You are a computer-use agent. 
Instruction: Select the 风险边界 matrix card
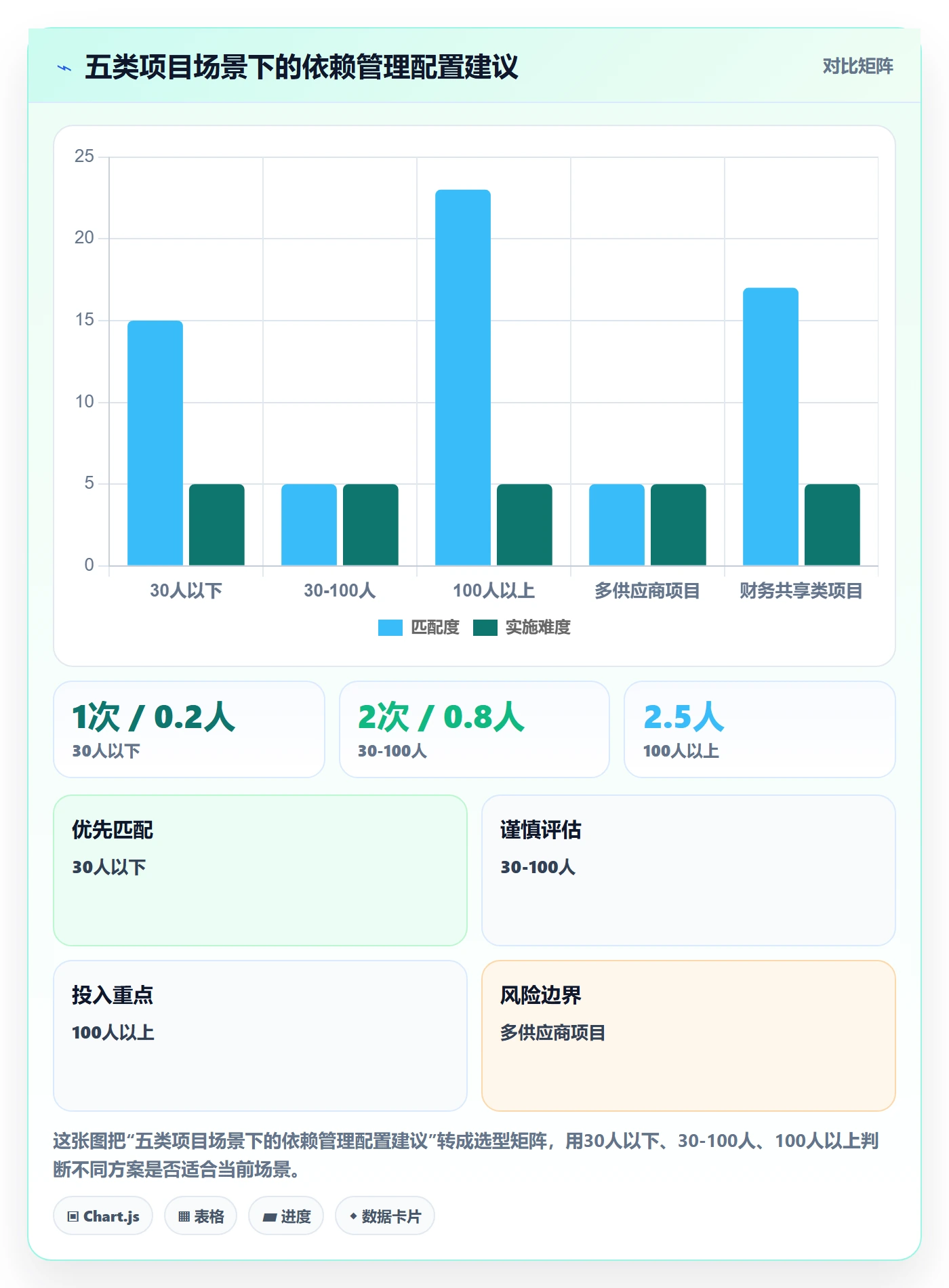[689, 1036]
